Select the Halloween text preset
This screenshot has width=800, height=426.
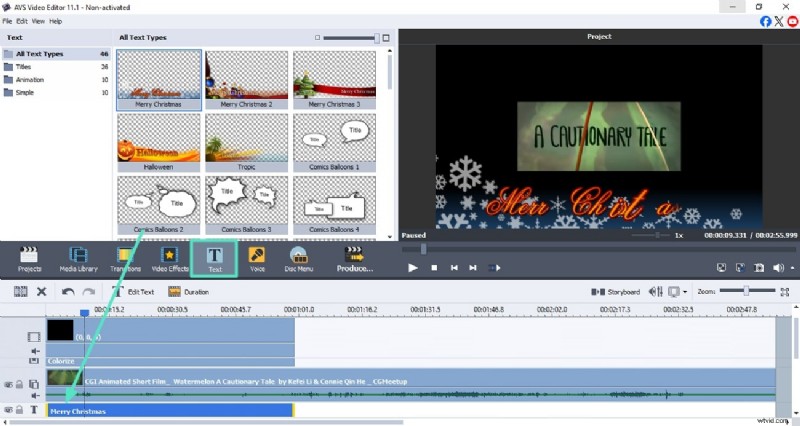pyautogui.click(x=159, y=143)
